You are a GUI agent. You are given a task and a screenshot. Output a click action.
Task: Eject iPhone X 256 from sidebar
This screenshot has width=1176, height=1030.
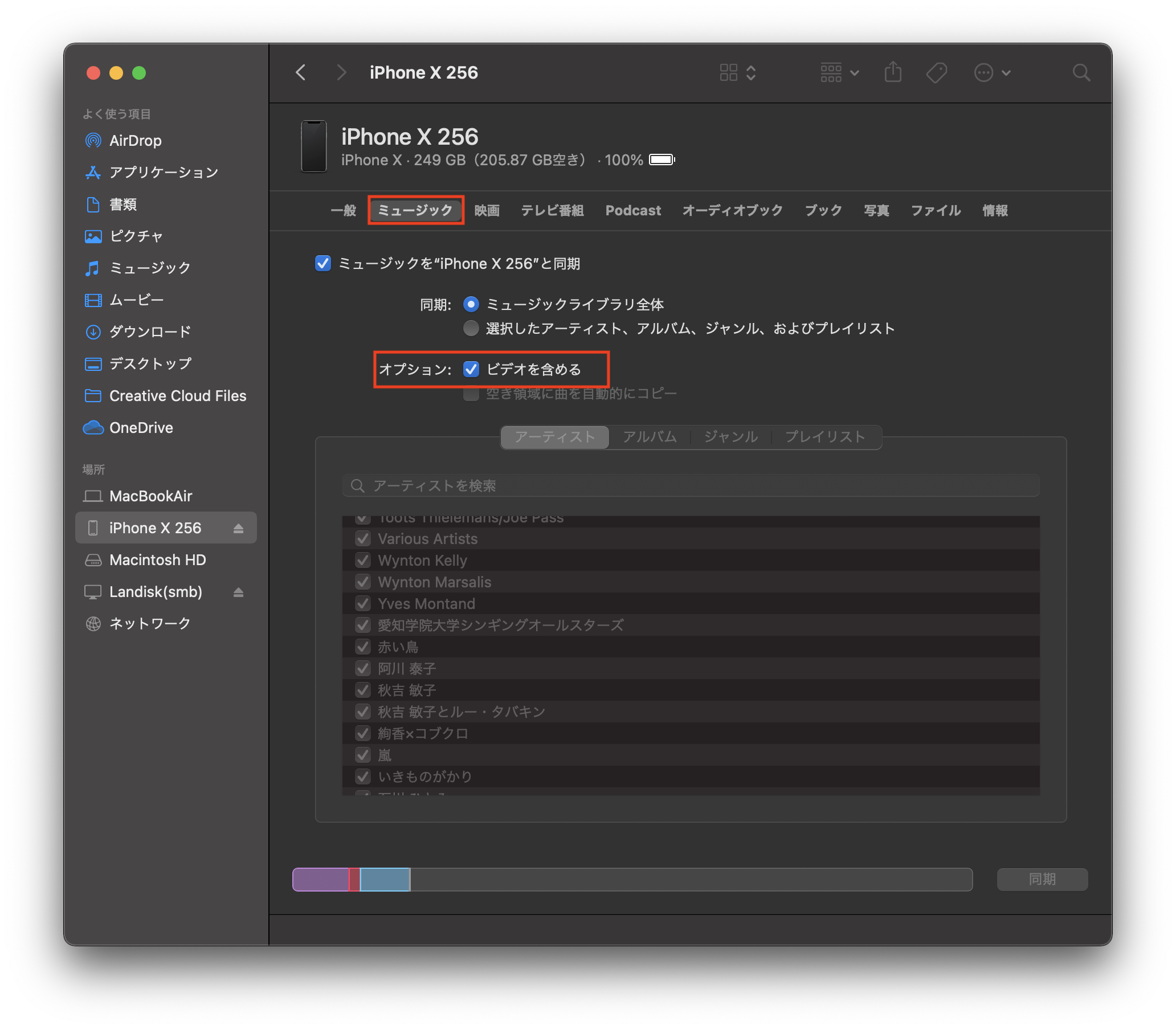(x=239, y=528)
